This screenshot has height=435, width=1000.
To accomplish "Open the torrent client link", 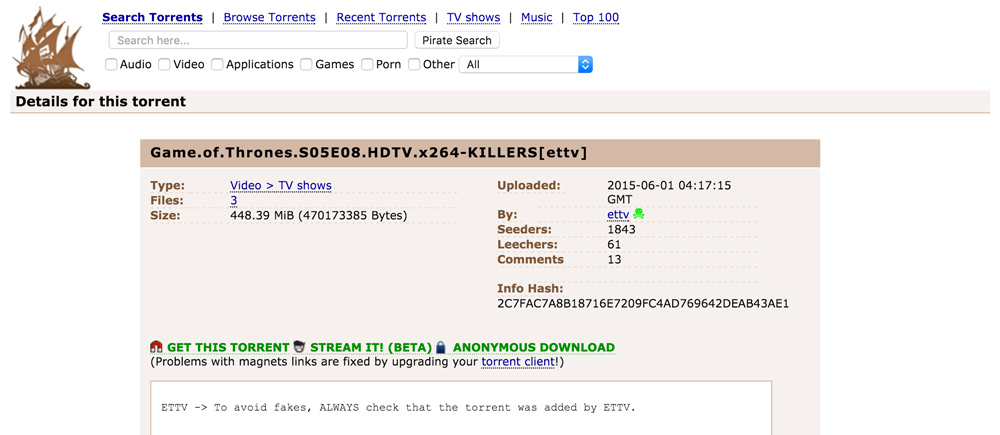I will pyautogui.click(x=518, y=362).
